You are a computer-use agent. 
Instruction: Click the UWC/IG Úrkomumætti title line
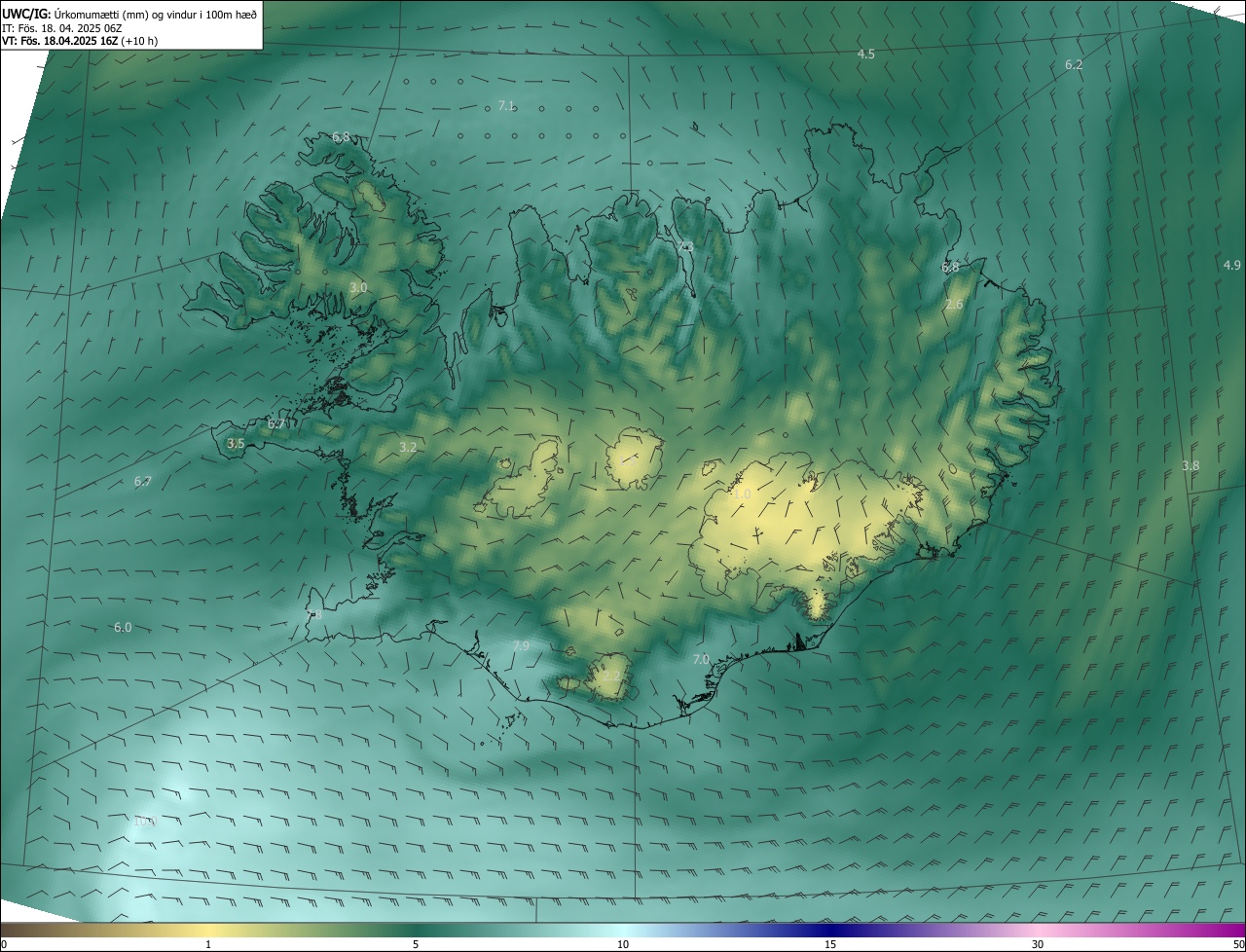pos(129,14)
